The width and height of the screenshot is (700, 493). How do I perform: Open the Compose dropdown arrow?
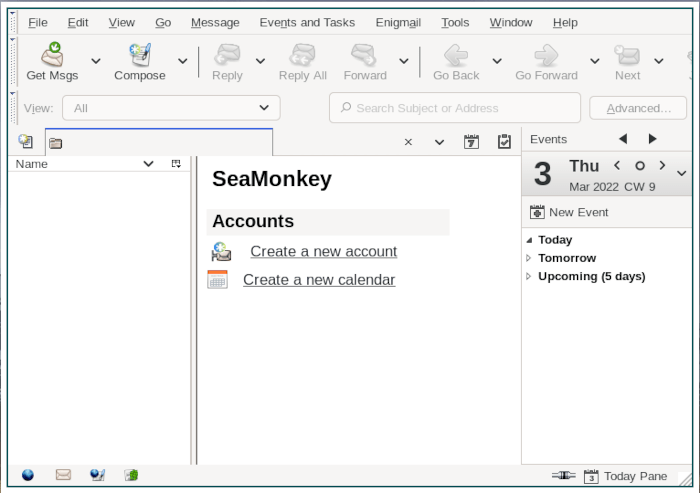click(183, 61)
